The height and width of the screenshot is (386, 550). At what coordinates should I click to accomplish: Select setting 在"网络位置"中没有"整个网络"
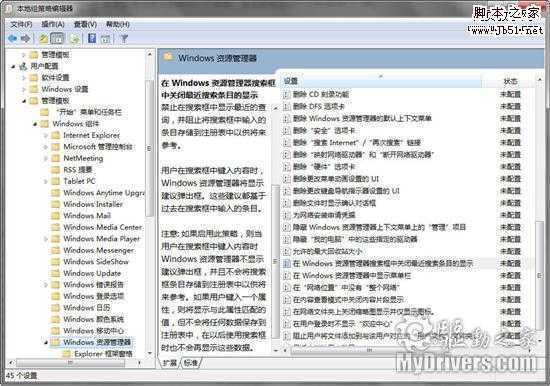[346, 288]
